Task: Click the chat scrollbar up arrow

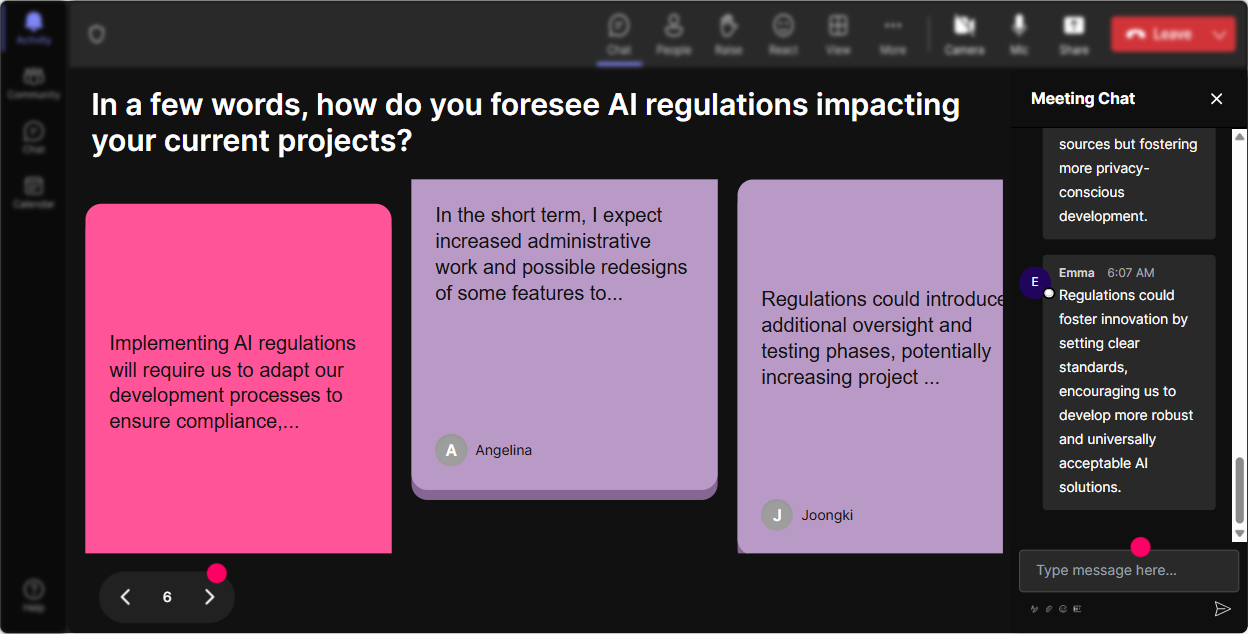Action: 1240,136
